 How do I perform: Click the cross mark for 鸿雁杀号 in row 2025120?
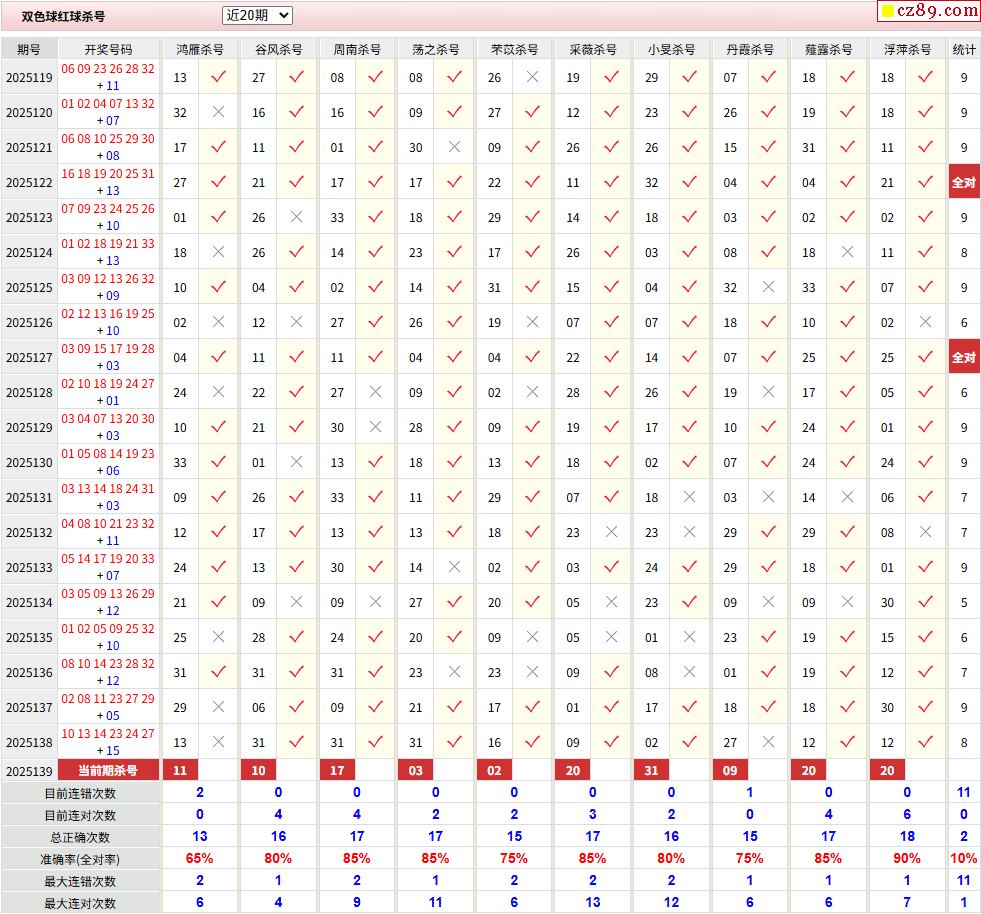click(218, 112)
